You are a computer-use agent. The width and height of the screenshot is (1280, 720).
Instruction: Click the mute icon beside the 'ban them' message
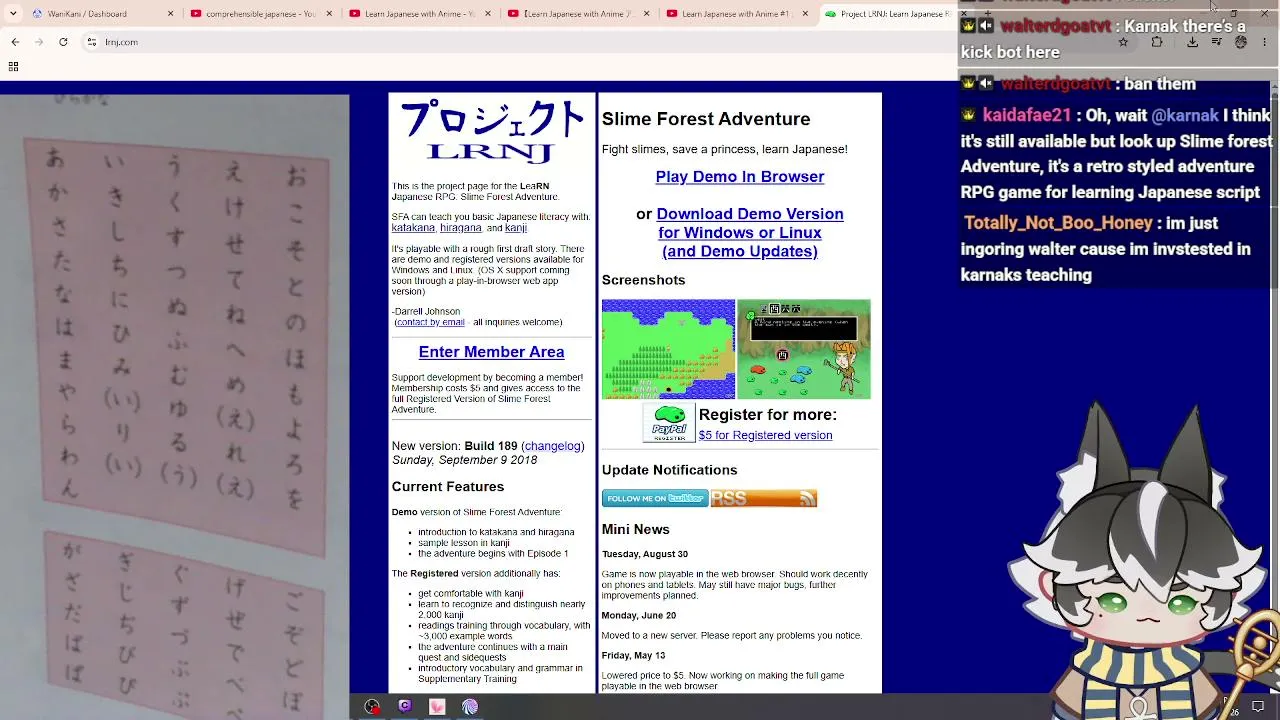point(986,84)
